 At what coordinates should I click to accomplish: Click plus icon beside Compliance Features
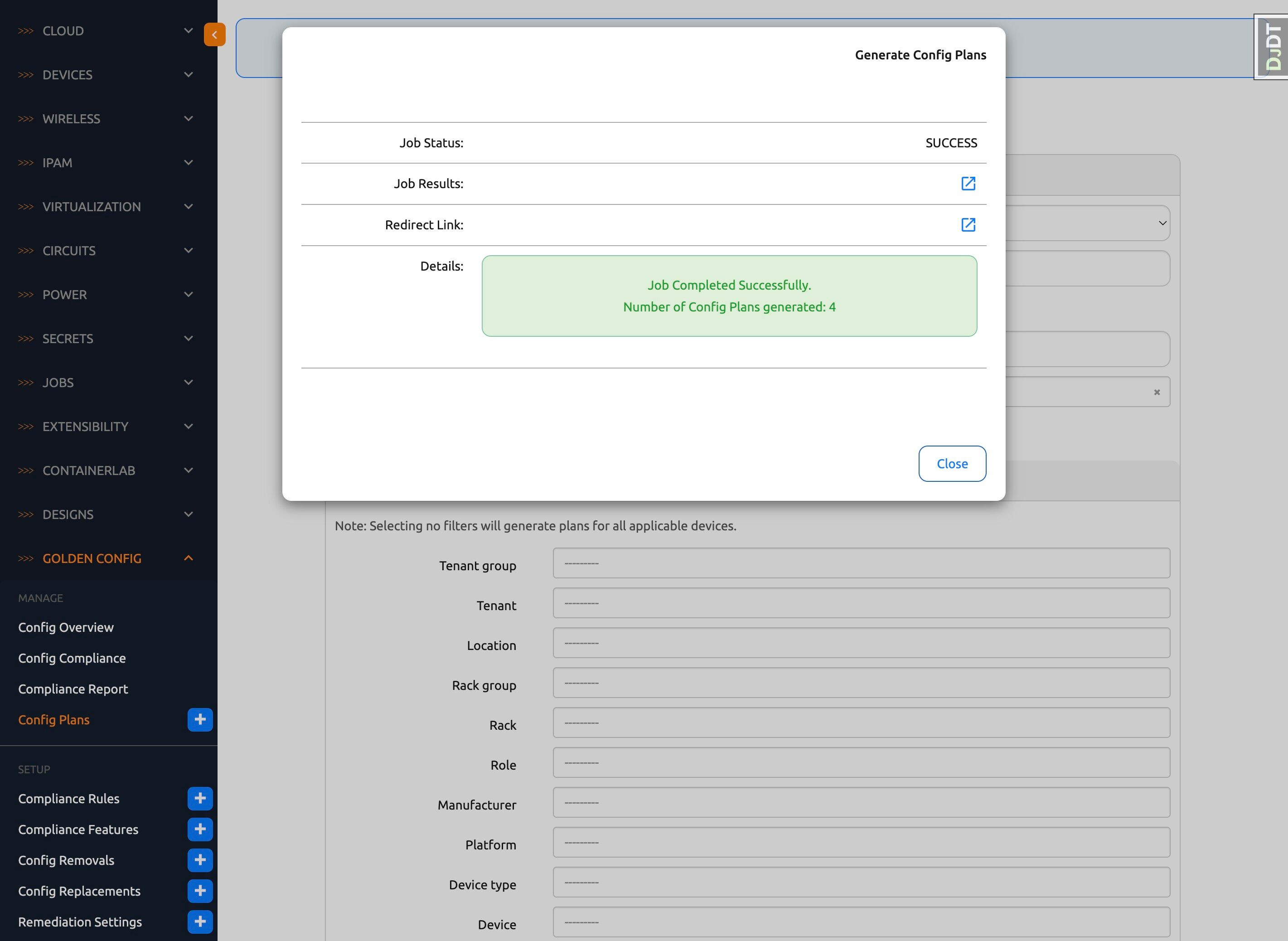click(200, 829)
